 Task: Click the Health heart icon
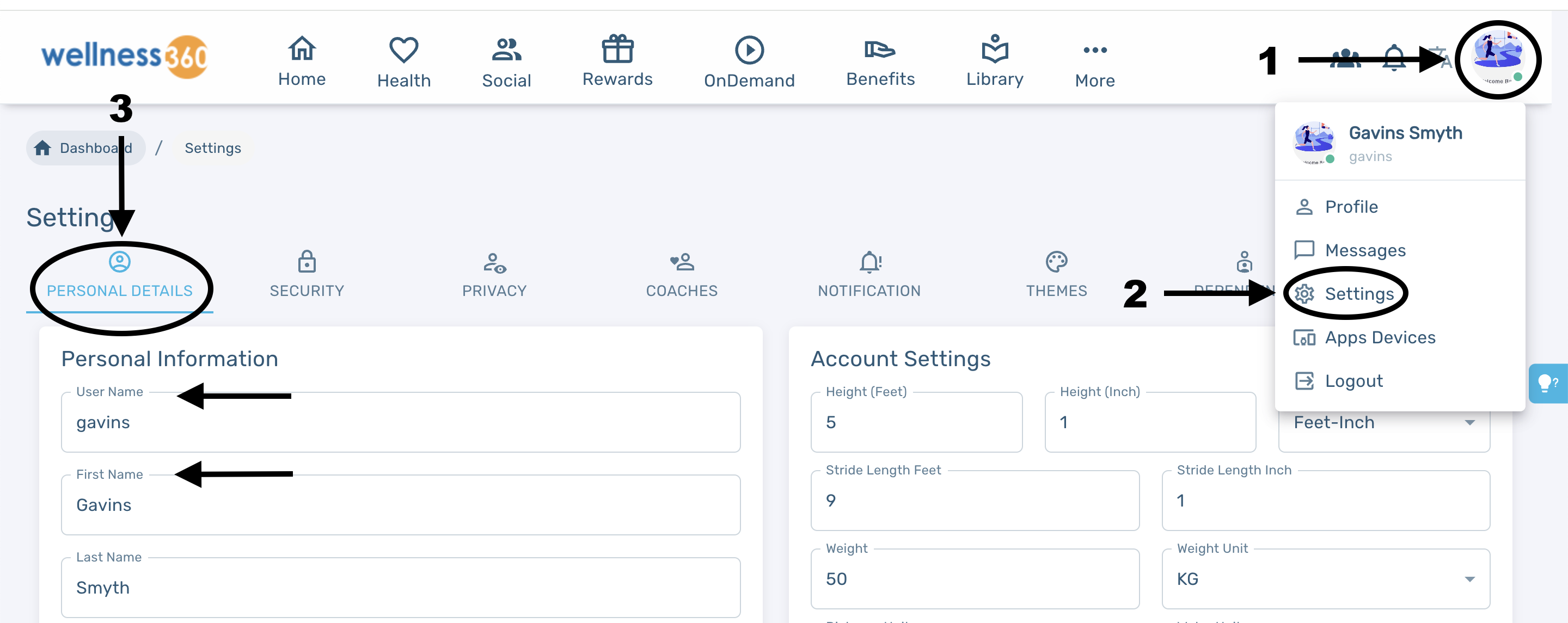coord(403,50)
